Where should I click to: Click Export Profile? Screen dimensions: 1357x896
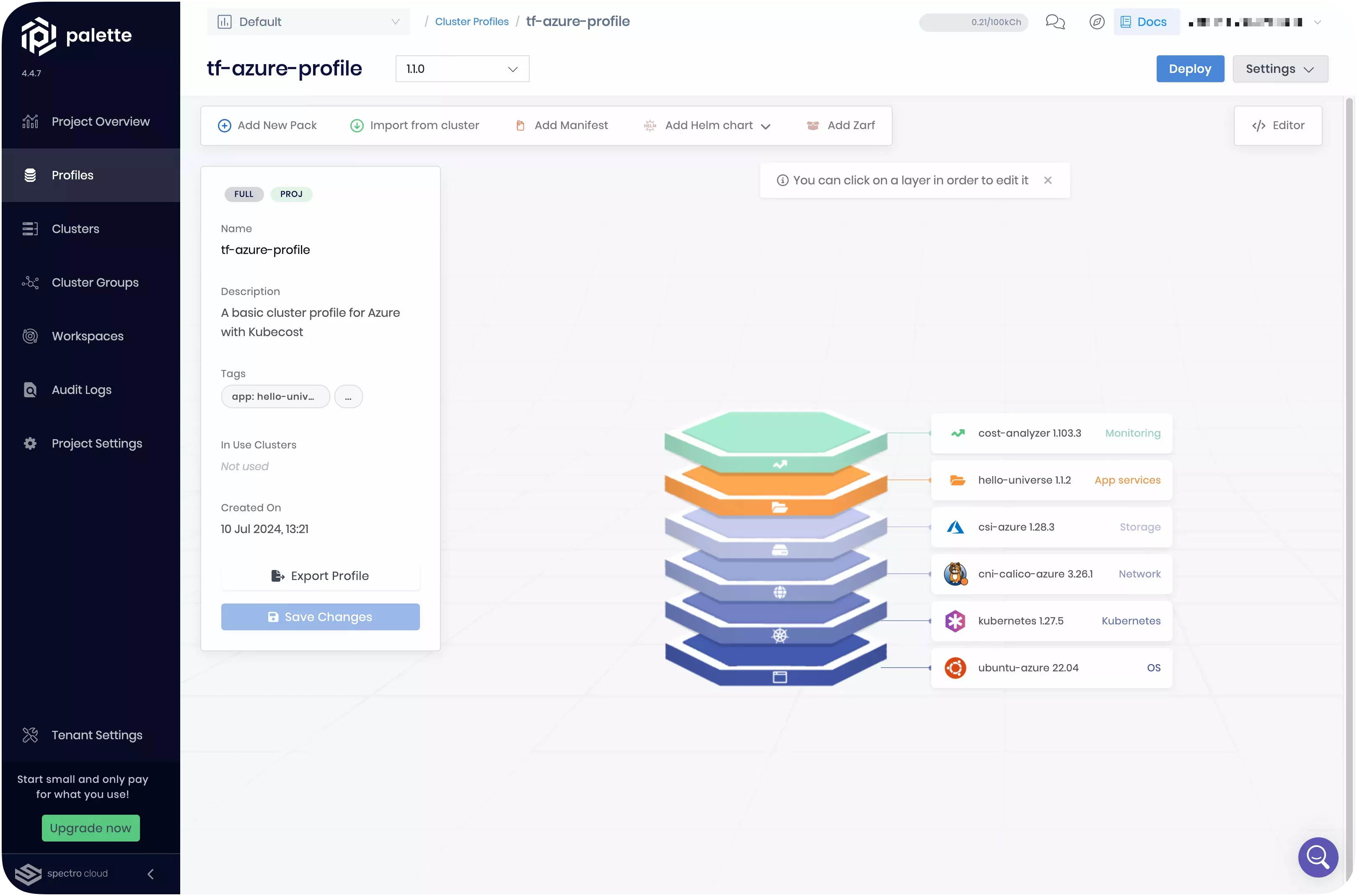[320, 576]
